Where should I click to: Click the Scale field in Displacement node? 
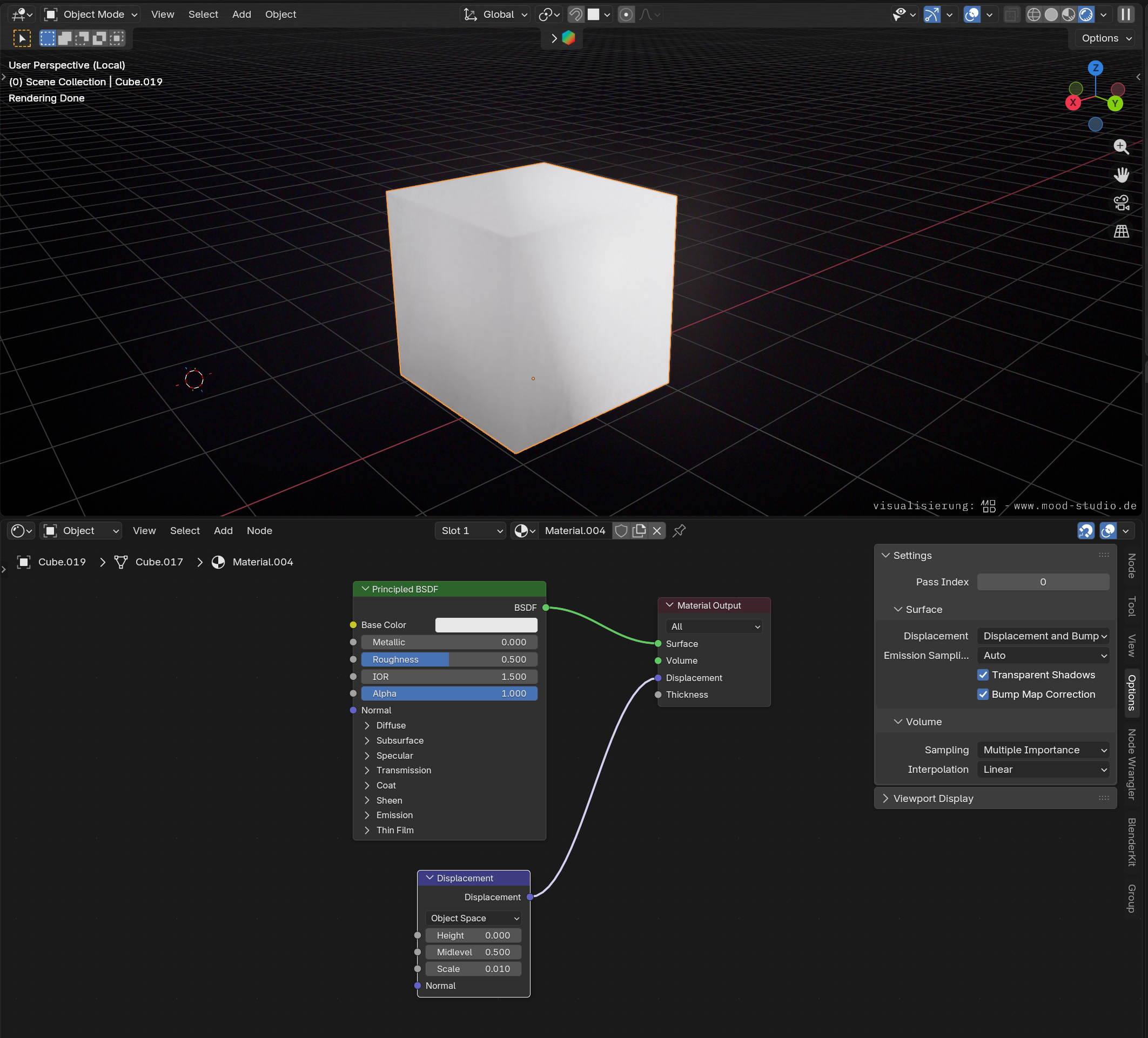pos(473,968)
